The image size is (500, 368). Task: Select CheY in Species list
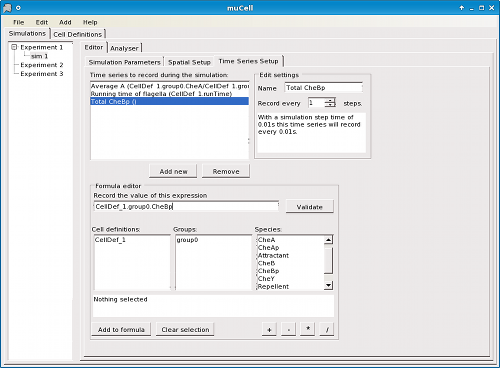click(290, 279)
